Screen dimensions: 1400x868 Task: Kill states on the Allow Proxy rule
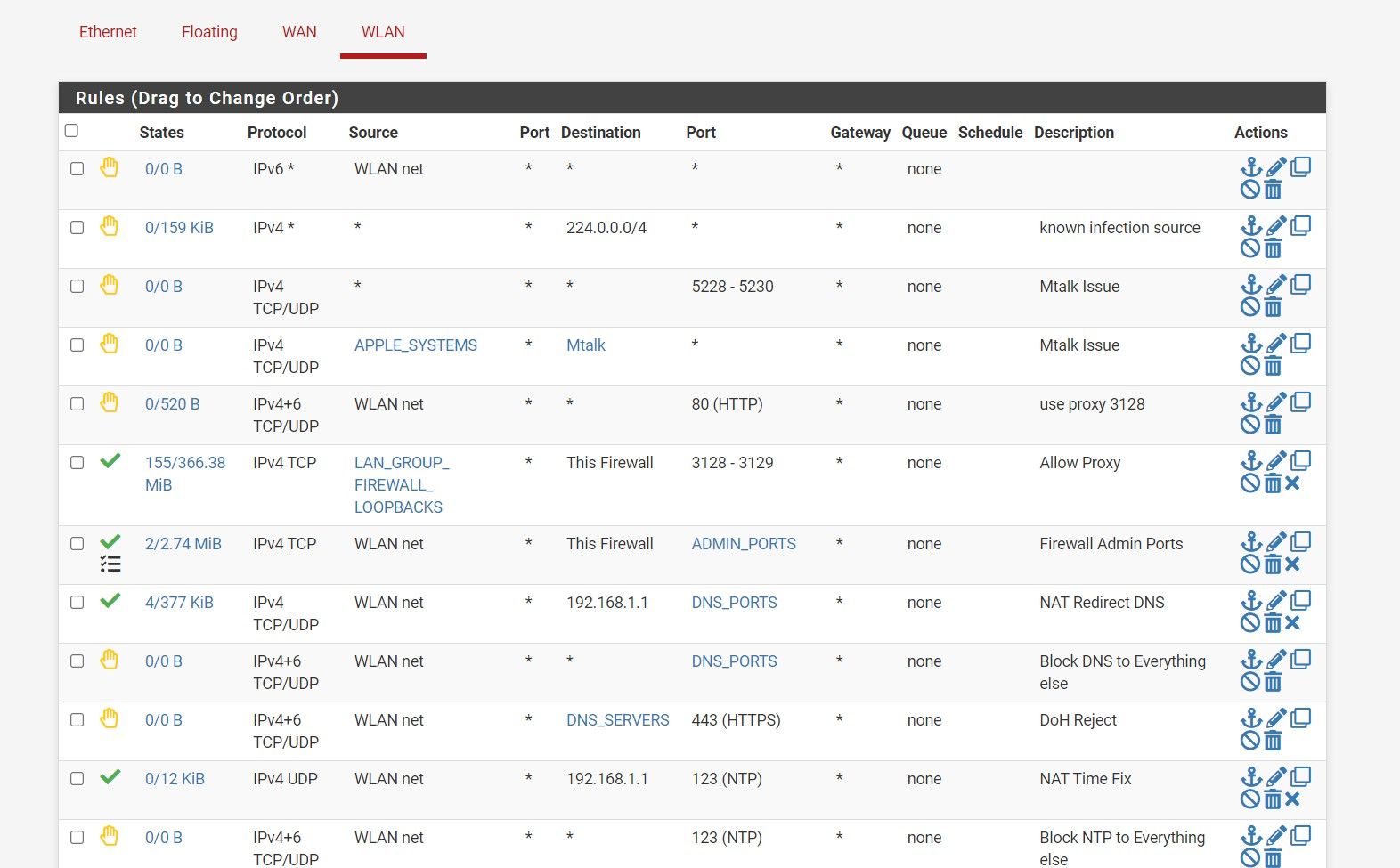pyautogui.click(x=1293, y=483)
